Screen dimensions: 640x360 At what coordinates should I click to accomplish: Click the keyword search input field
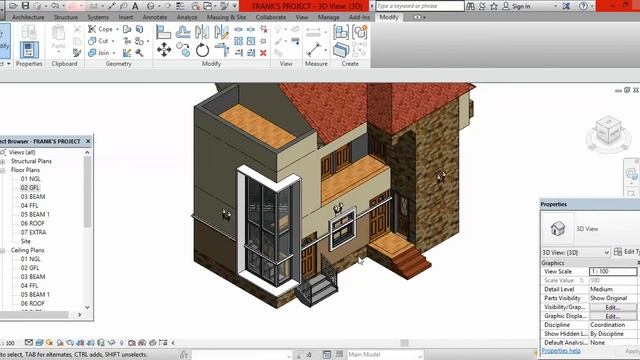click(x=420, y=6)
